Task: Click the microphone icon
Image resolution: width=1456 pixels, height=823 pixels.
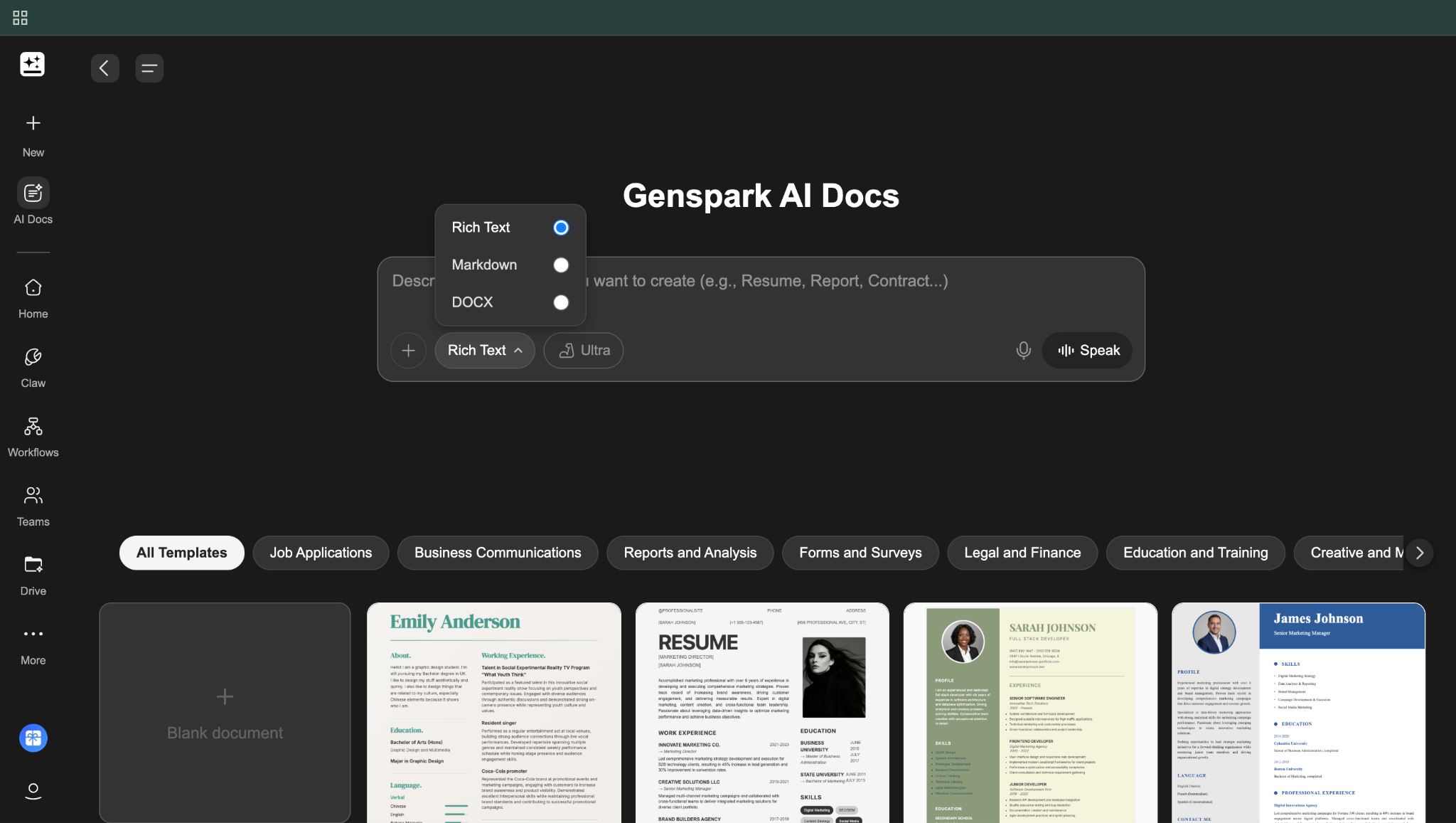Action: pyautogui.click(x=1023, y=350)
